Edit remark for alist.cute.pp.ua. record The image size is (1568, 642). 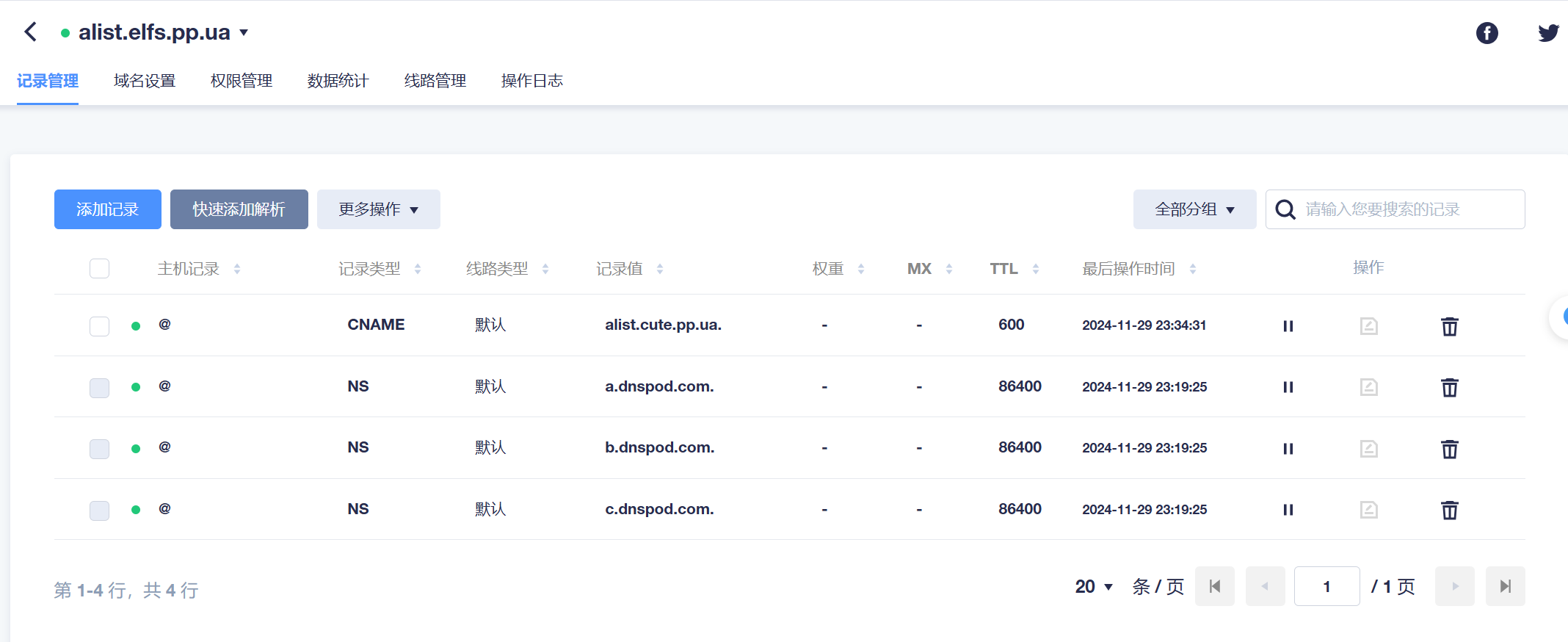pos(1368,326)
